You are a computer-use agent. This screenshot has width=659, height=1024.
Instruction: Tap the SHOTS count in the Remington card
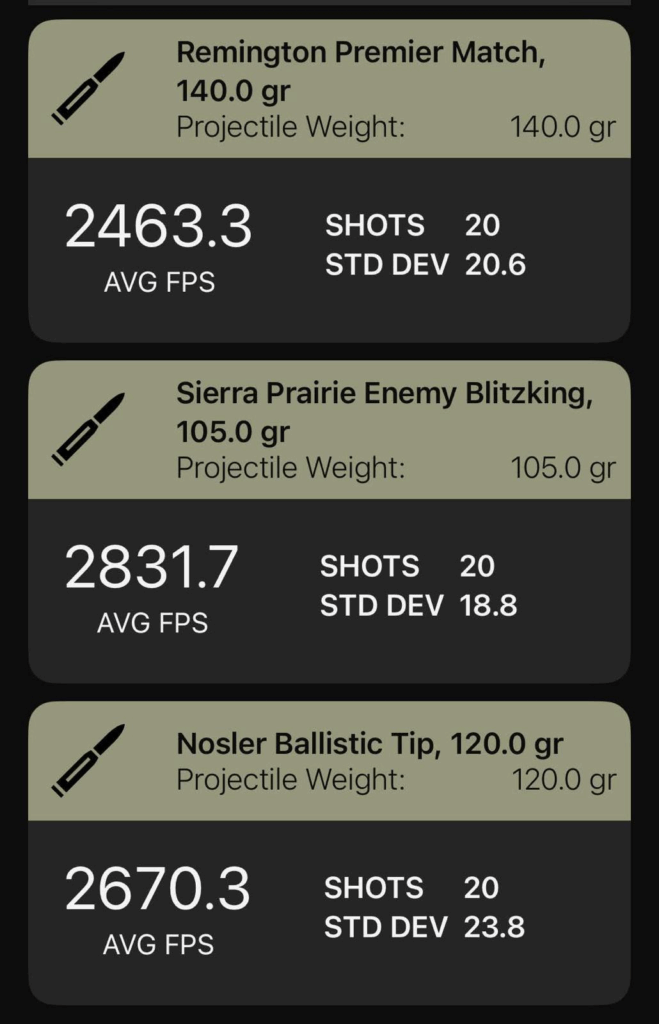pos(481,225)
